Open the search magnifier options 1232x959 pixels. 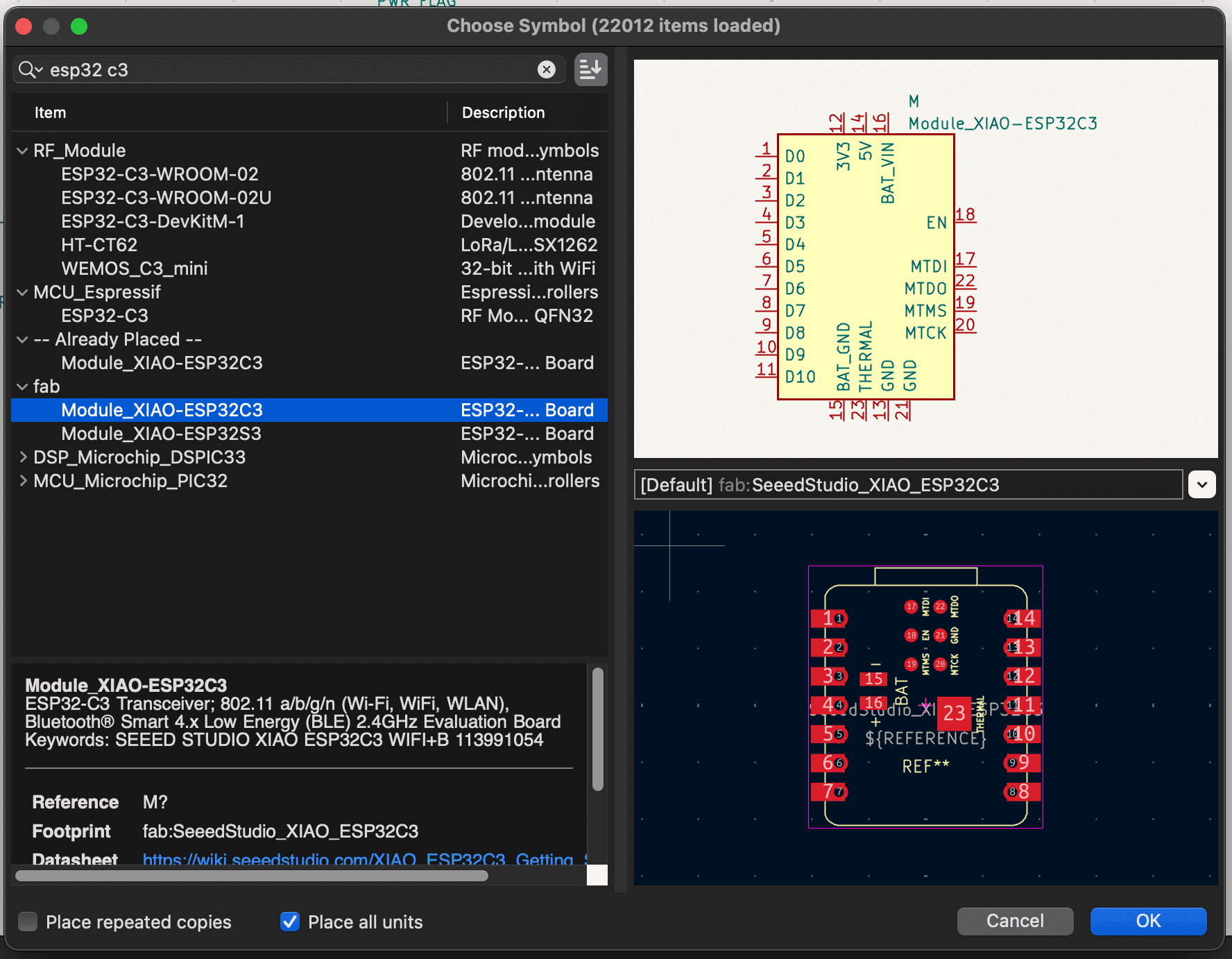(31, 69)
